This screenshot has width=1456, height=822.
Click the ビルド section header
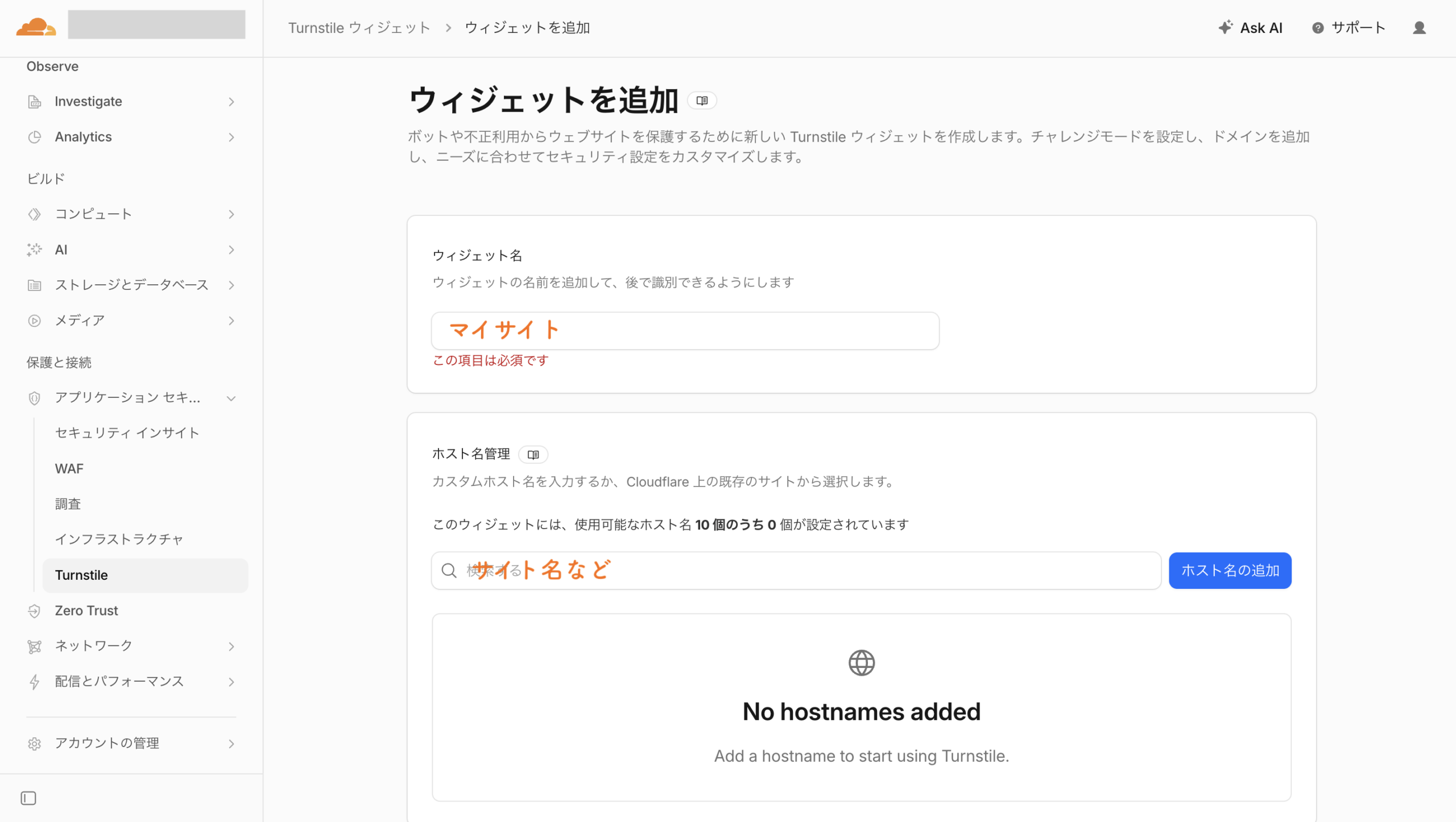pyautogui.click(x=45, y=179)
